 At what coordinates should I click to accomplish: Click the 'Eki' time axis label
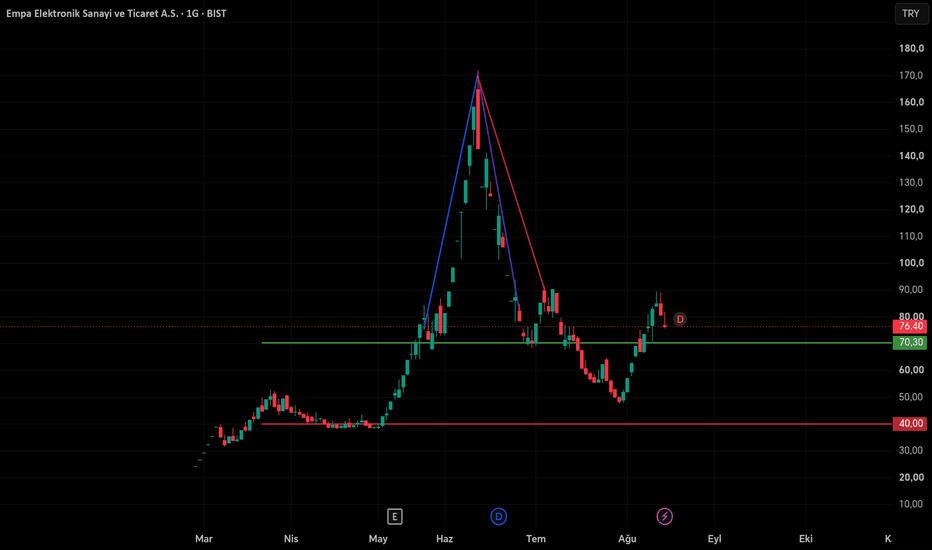coord(805,539)
